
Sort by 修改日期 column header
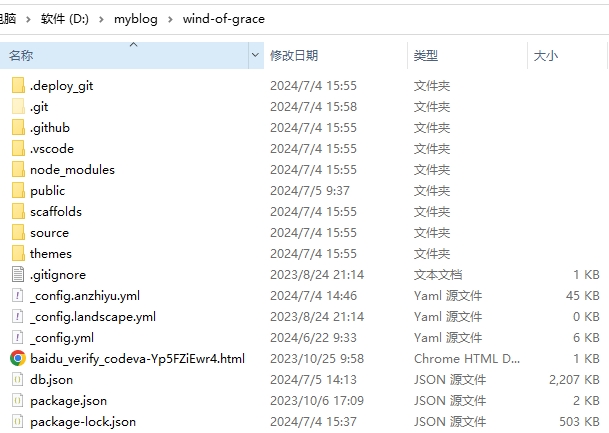(294, 56)
